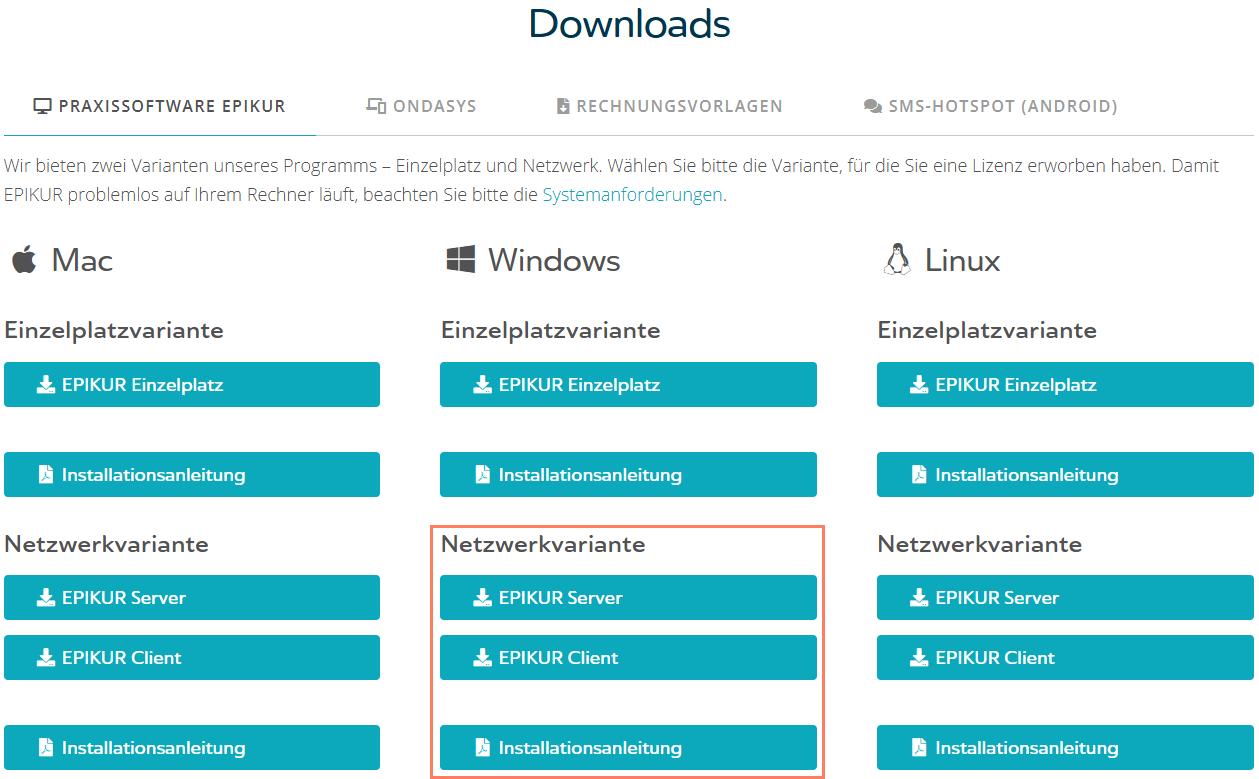The image size is (1259, 779).
Task: Click the file icon on Rechnungsvorlagen tab
Action: [x=563, y=106]
